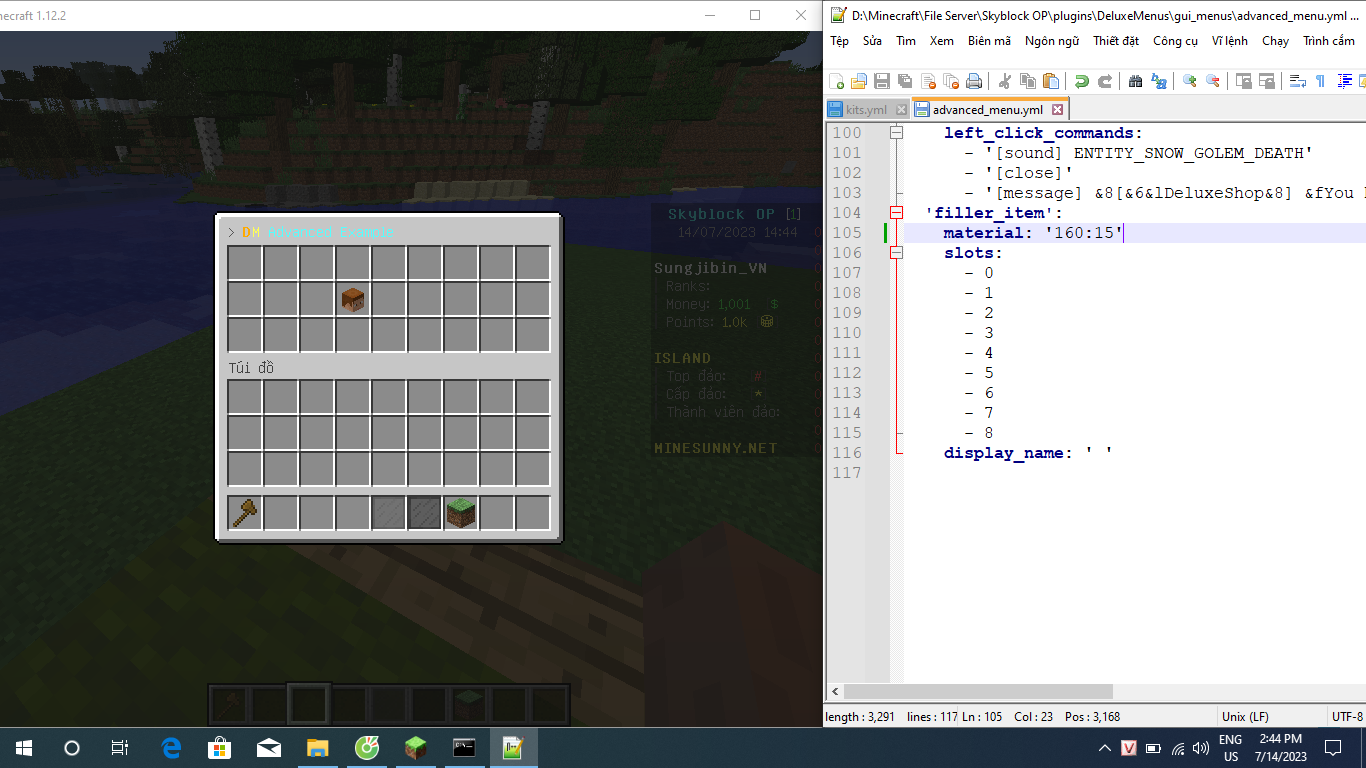Click Unix (LF) in the status bar
The width and height of the screenshot is (1366, 768).
tap(1244, 716)
